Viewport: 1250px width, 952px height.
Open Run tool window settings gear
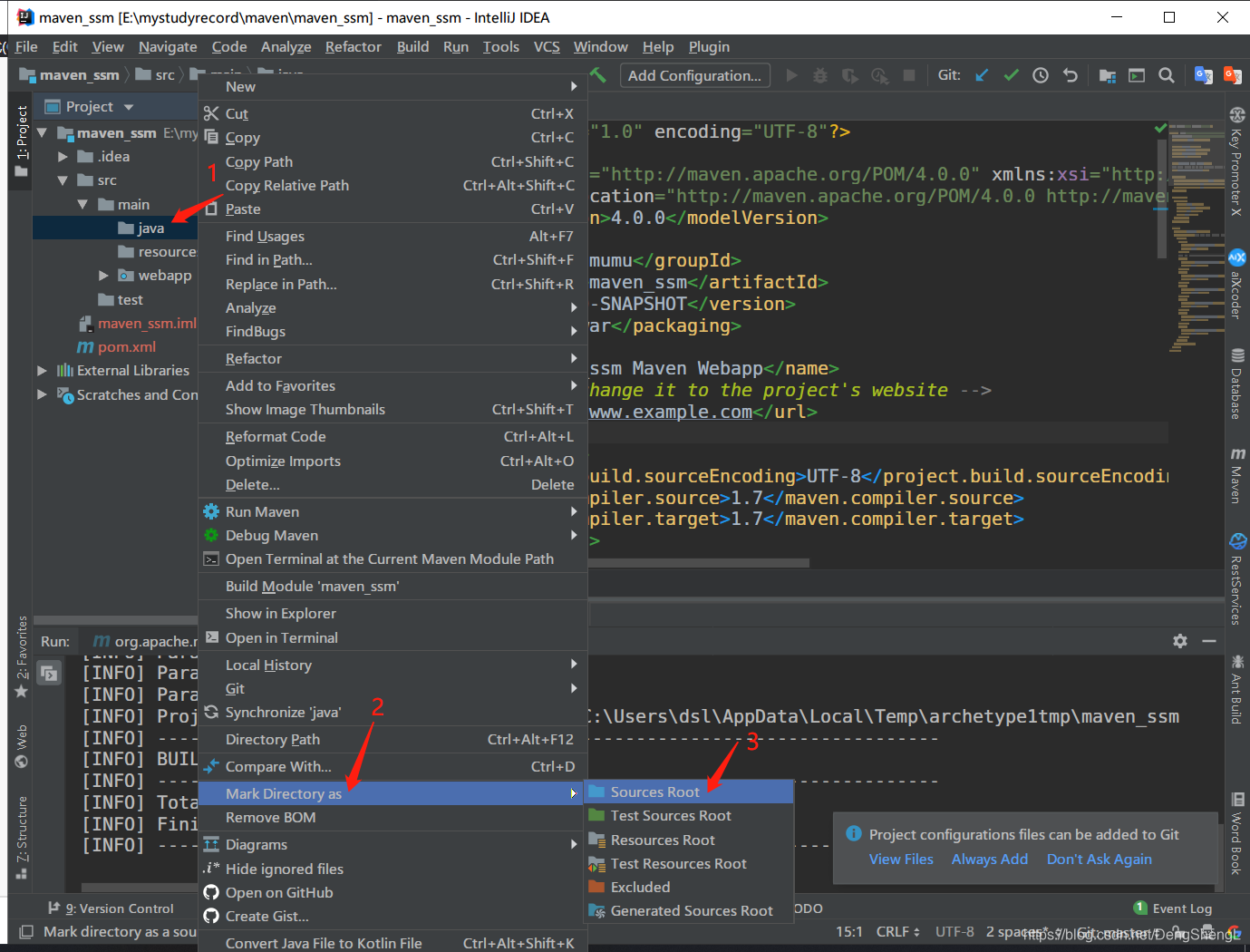[x=1180, y=641]
